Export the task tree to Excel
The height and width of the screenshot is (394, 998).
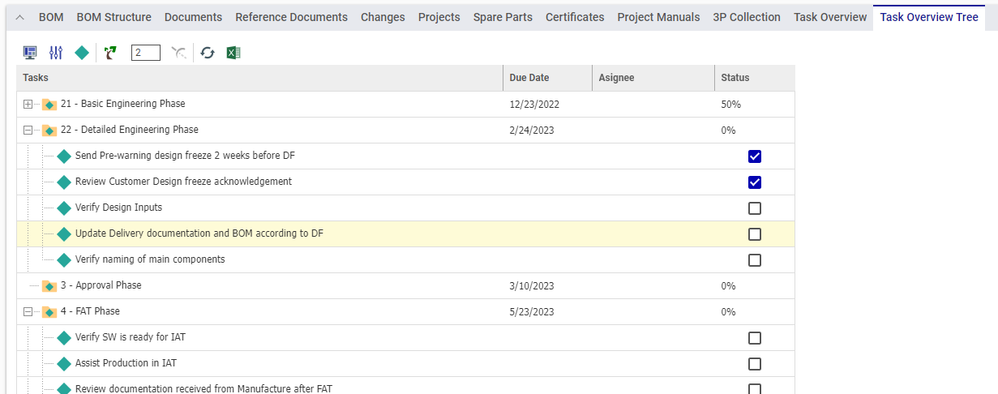click(233, 53)
